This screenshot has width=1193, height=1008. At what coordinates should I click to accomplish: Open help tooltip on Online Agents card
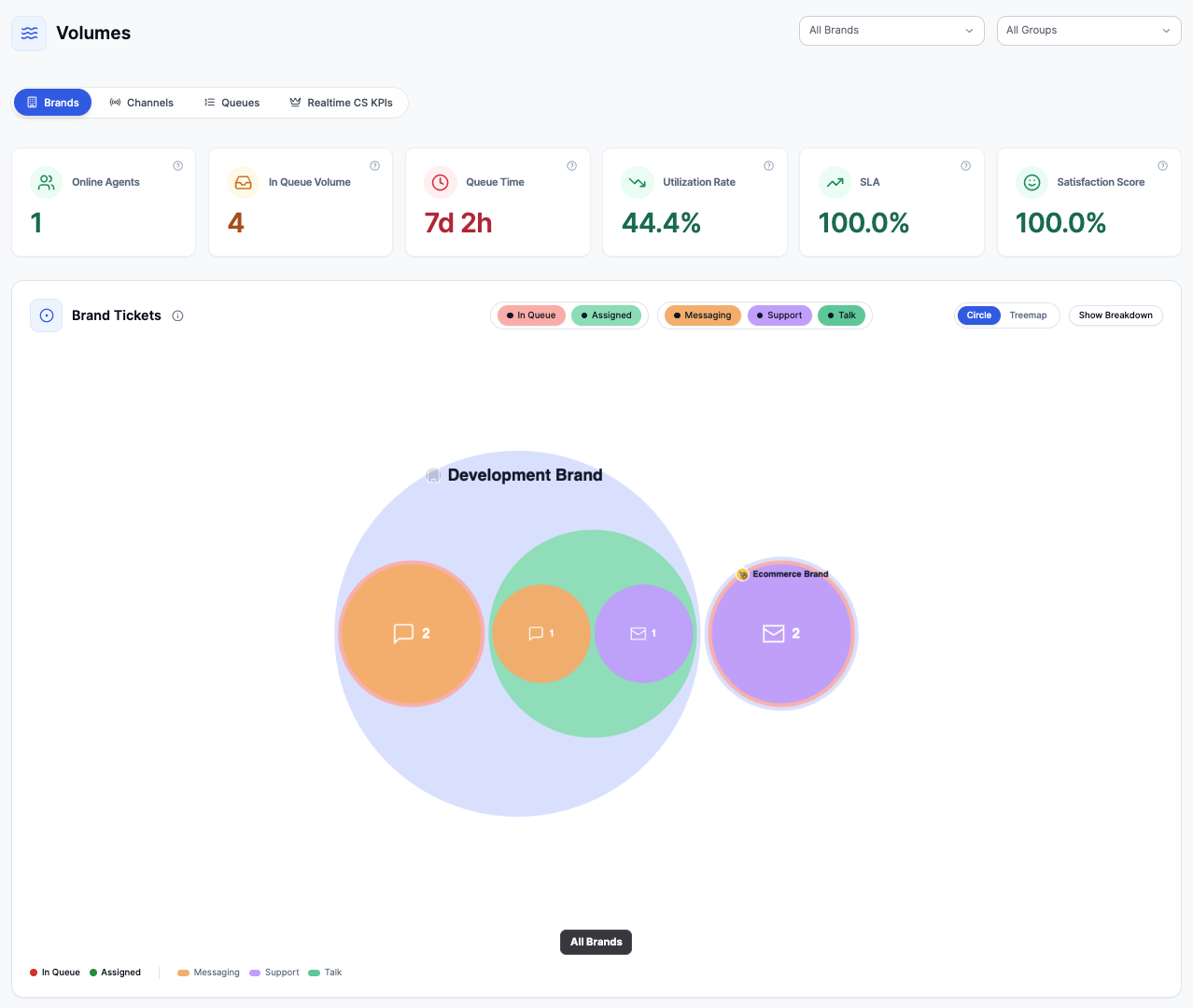[x=177, y=166]
